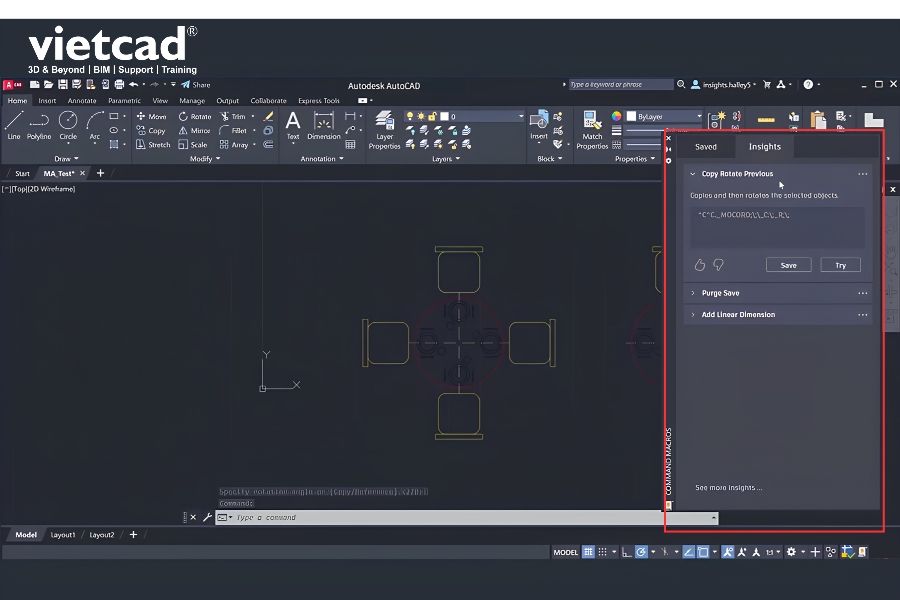Click the Table annotation icon

tap(350, 145)
